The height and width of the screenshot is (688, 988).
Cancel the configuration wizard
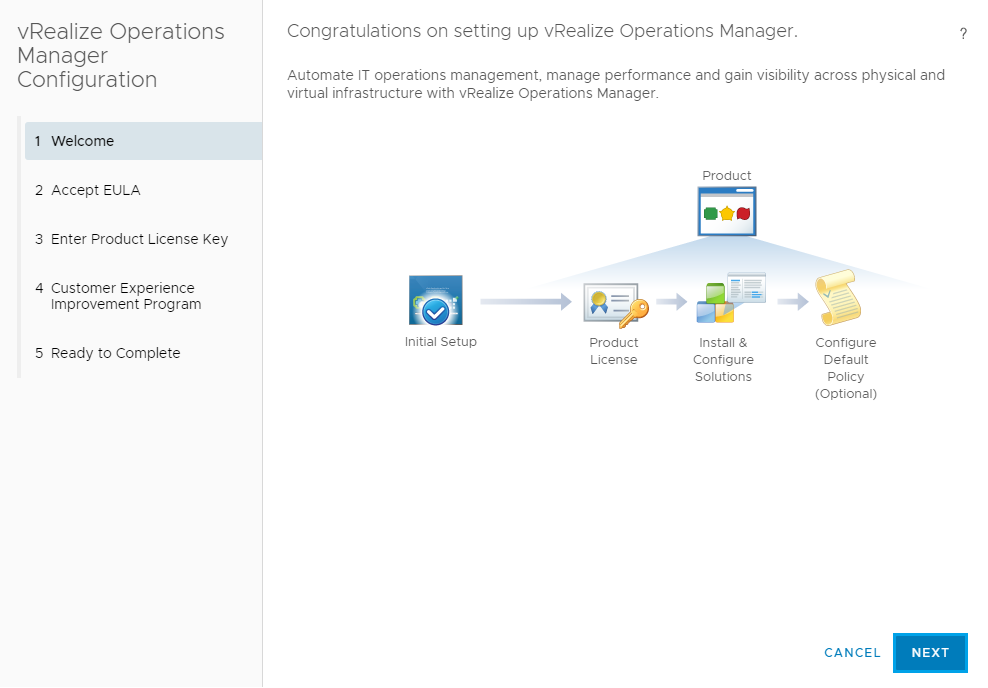(x=852, y=653)
